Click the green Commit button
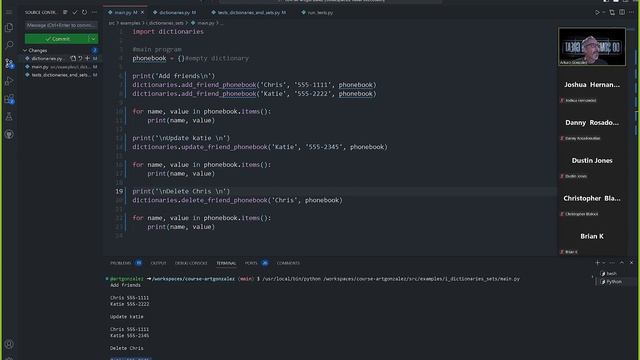The image size is (640, 360). click(x=56, y=39)
